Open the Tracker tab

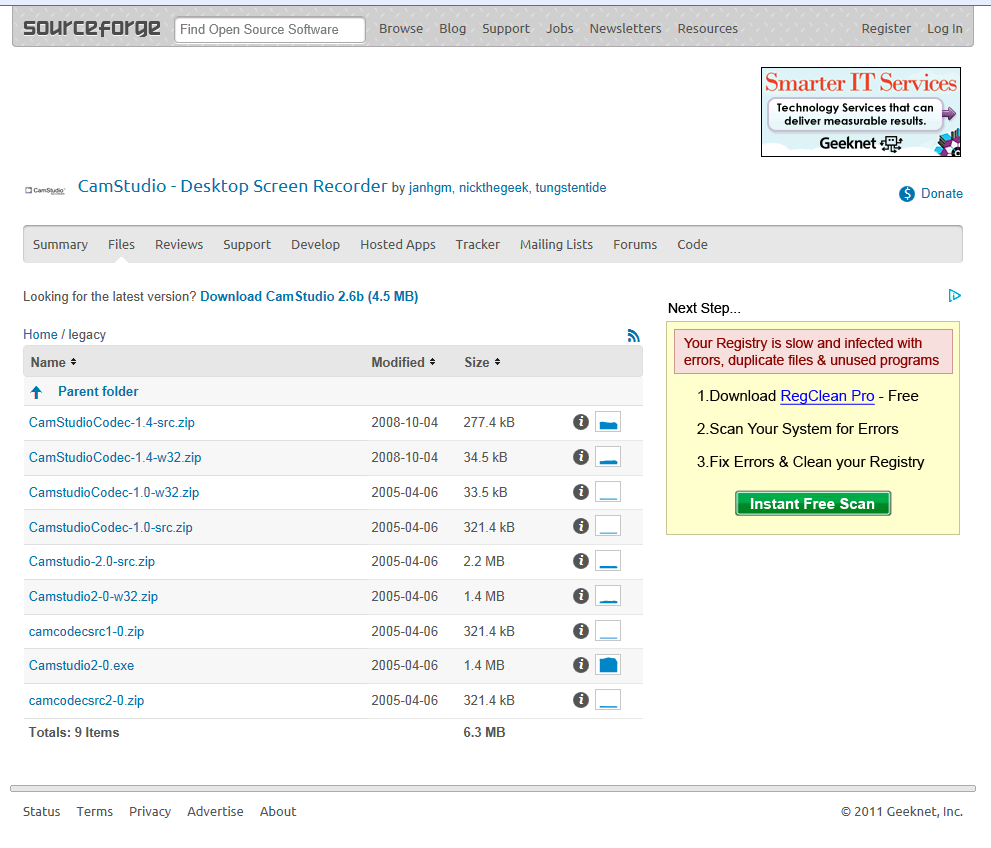[478, 245]
